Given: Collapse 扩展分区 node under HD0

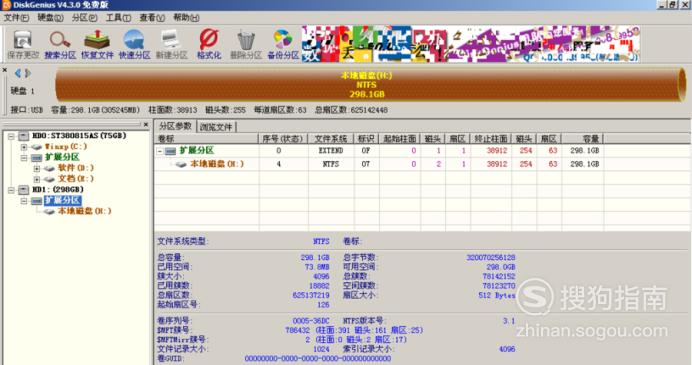Looking at the screenshot, I should tap(24, 158).
